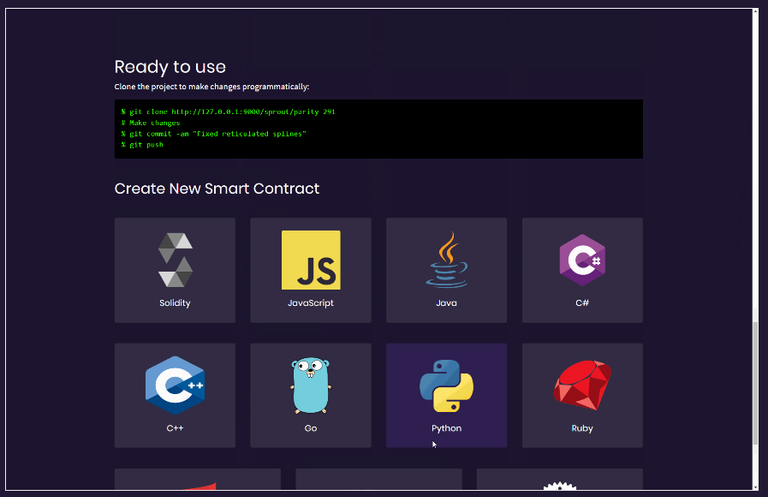Pick the Java coffee cup card
Screen dimensions: 768x497
coord(446,270)
